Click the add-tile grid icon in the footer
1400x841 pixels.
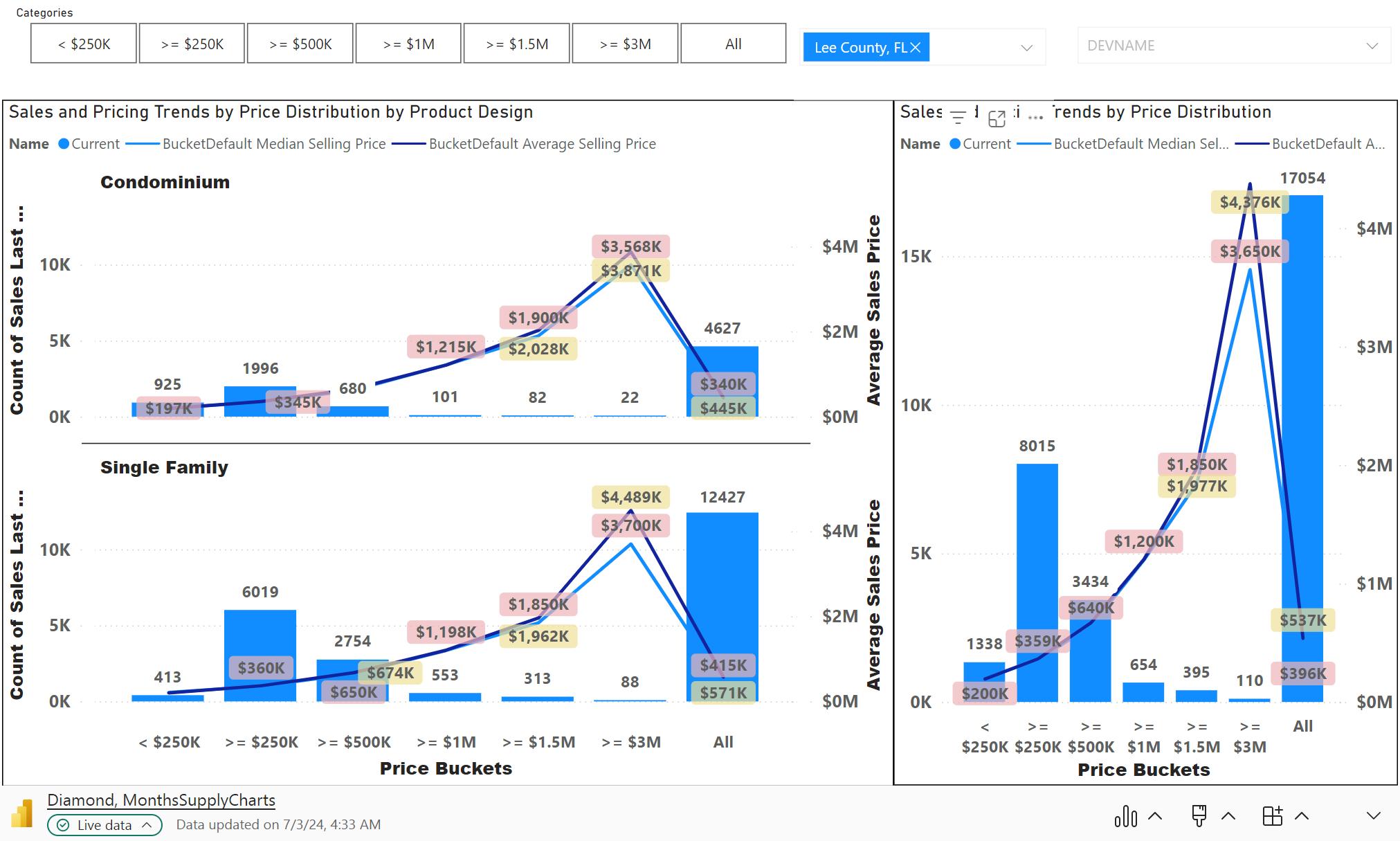1272,816
